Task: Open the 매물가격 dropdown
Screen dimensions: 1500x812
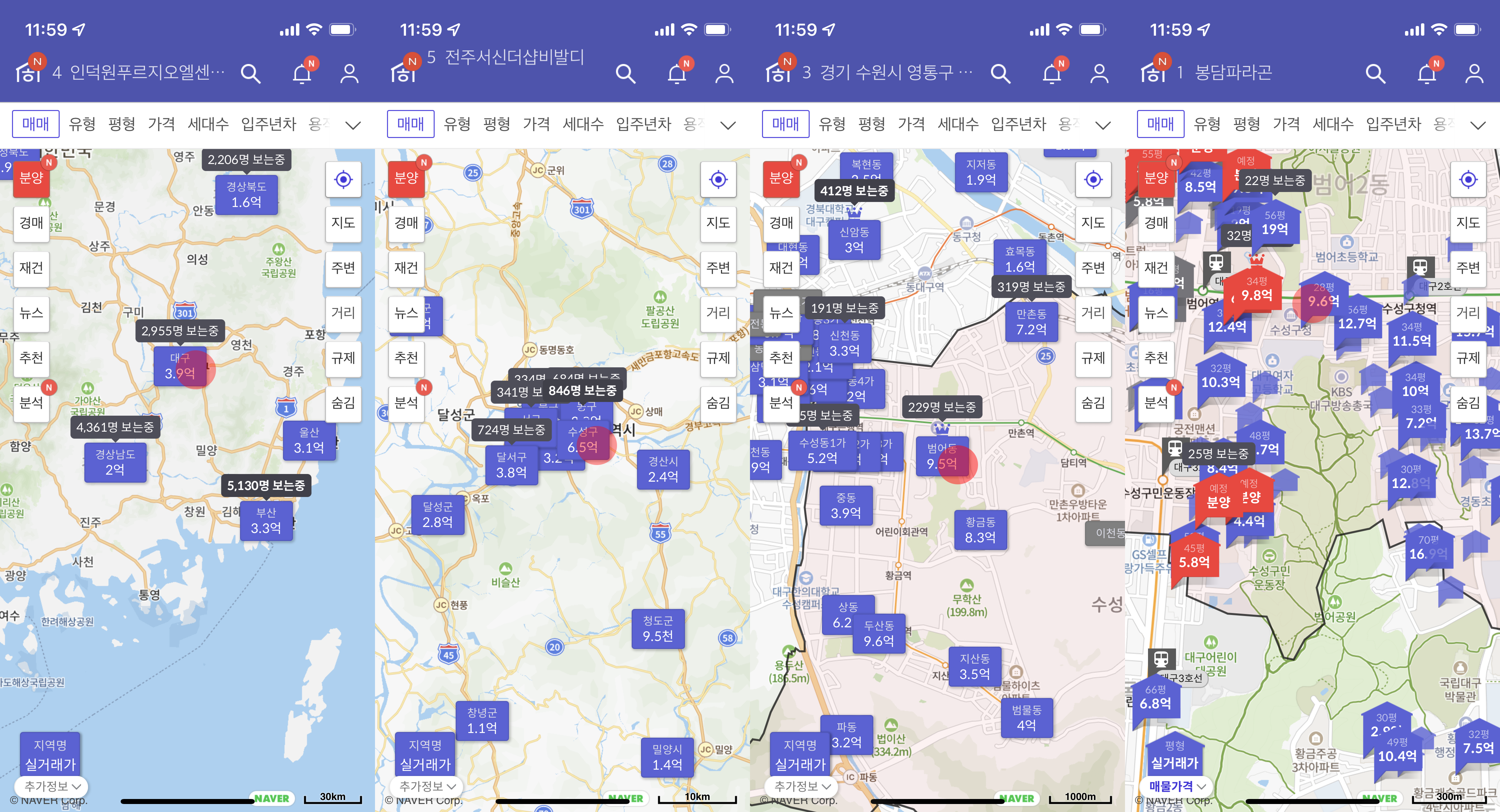Action: (x=1177, y=786)
